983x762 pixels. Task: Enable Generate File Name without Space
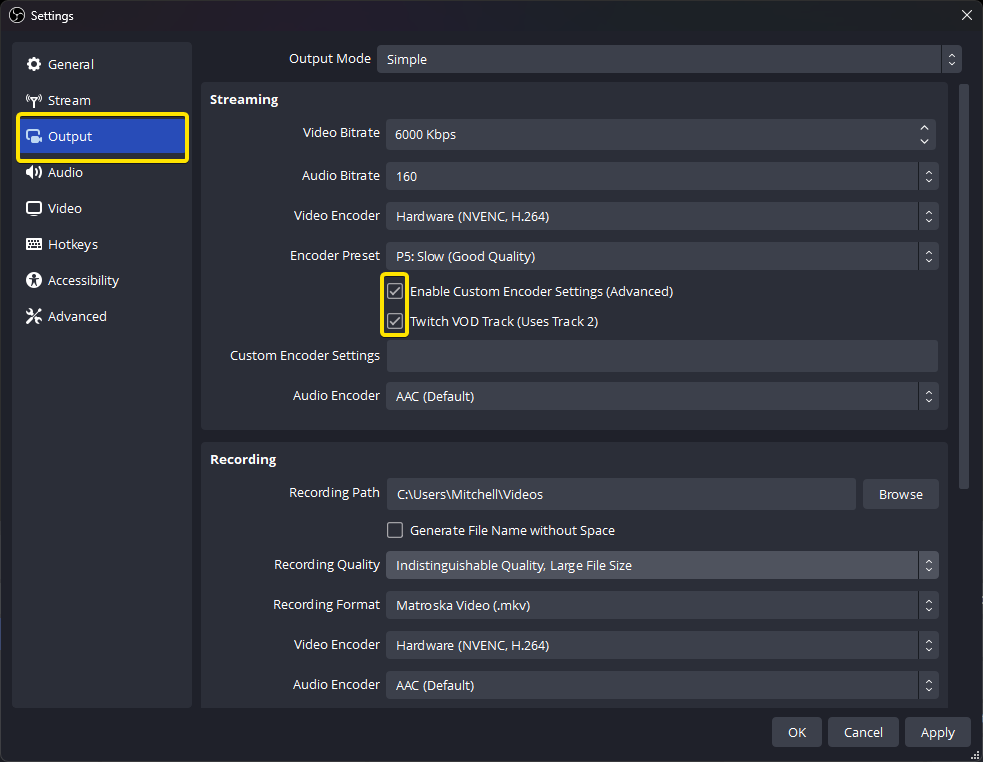point(395,530)
